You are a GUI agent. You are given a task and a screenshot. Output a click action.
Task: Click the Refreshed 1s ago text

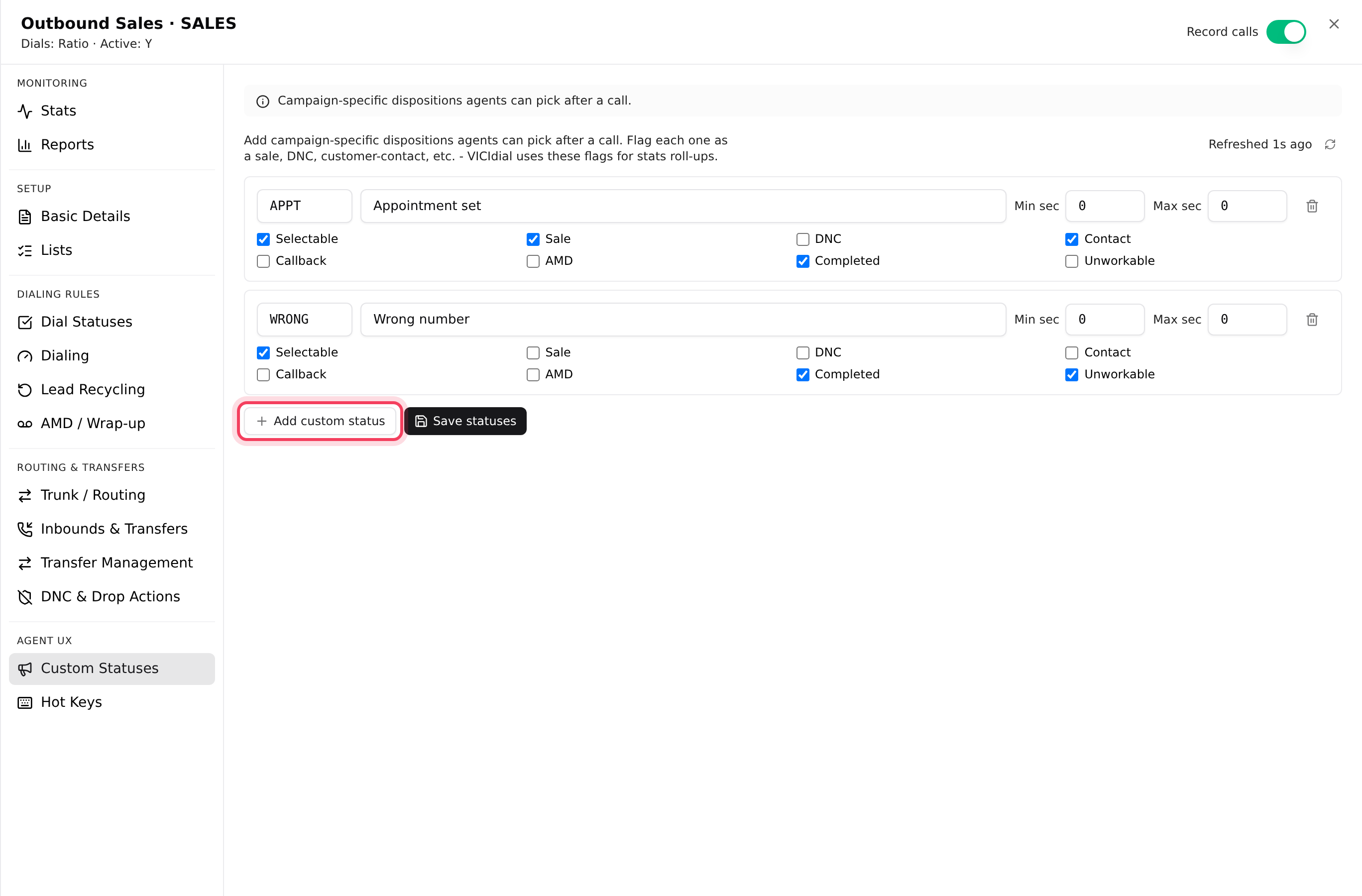pyautogui.click(x=1260, y=144)
